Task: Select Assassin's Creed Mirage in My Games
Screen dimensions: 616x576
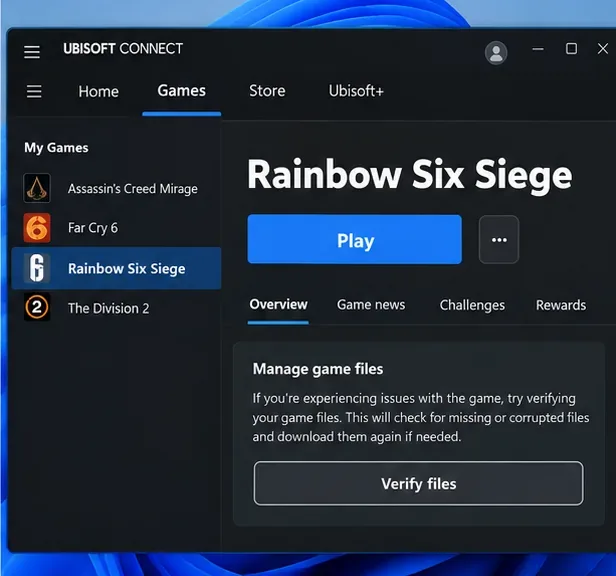Action: [116, 189]
